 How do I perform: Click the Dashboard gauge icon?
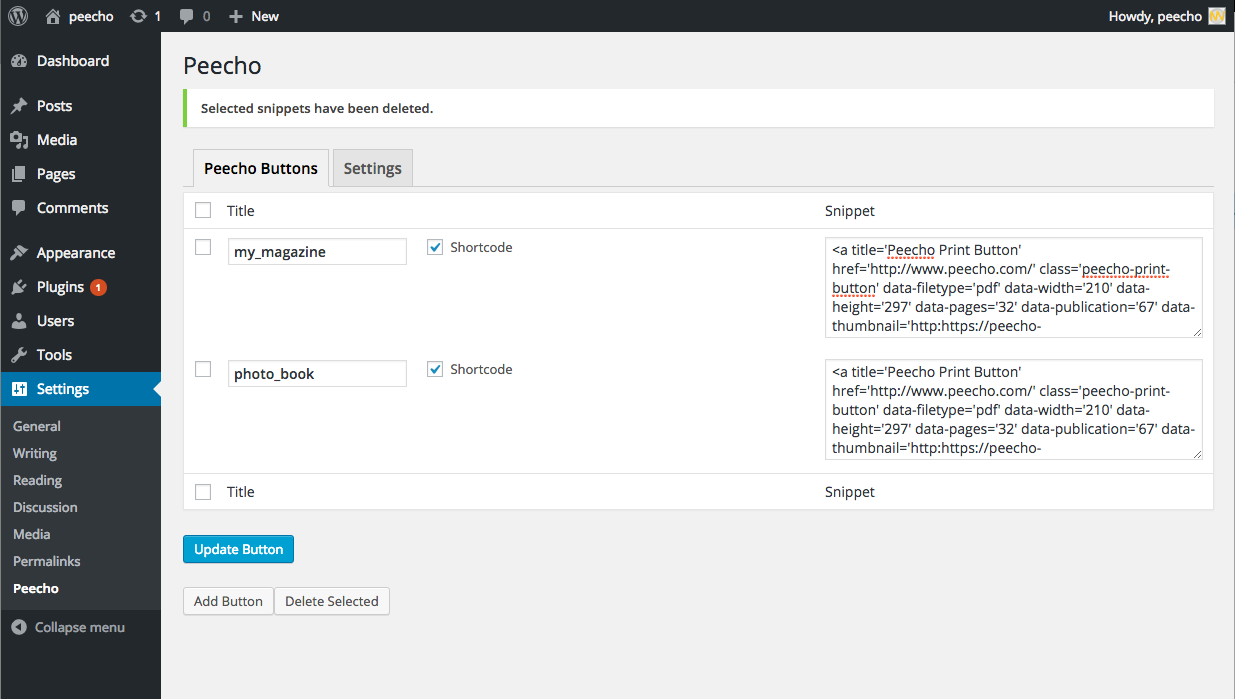tap(19, 61)
